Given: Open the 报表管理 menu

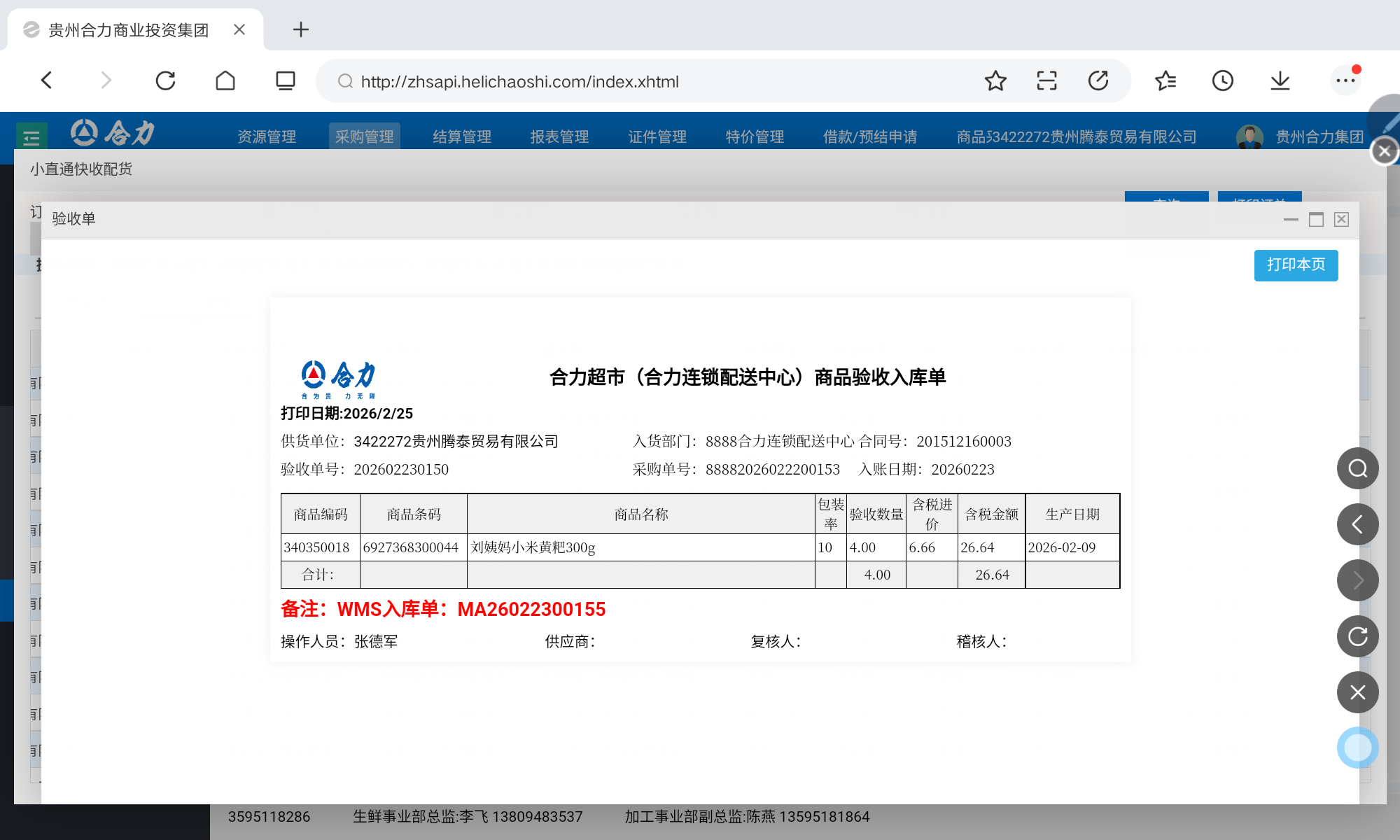Looking at the screenshot, I should [x=559, y=136].
